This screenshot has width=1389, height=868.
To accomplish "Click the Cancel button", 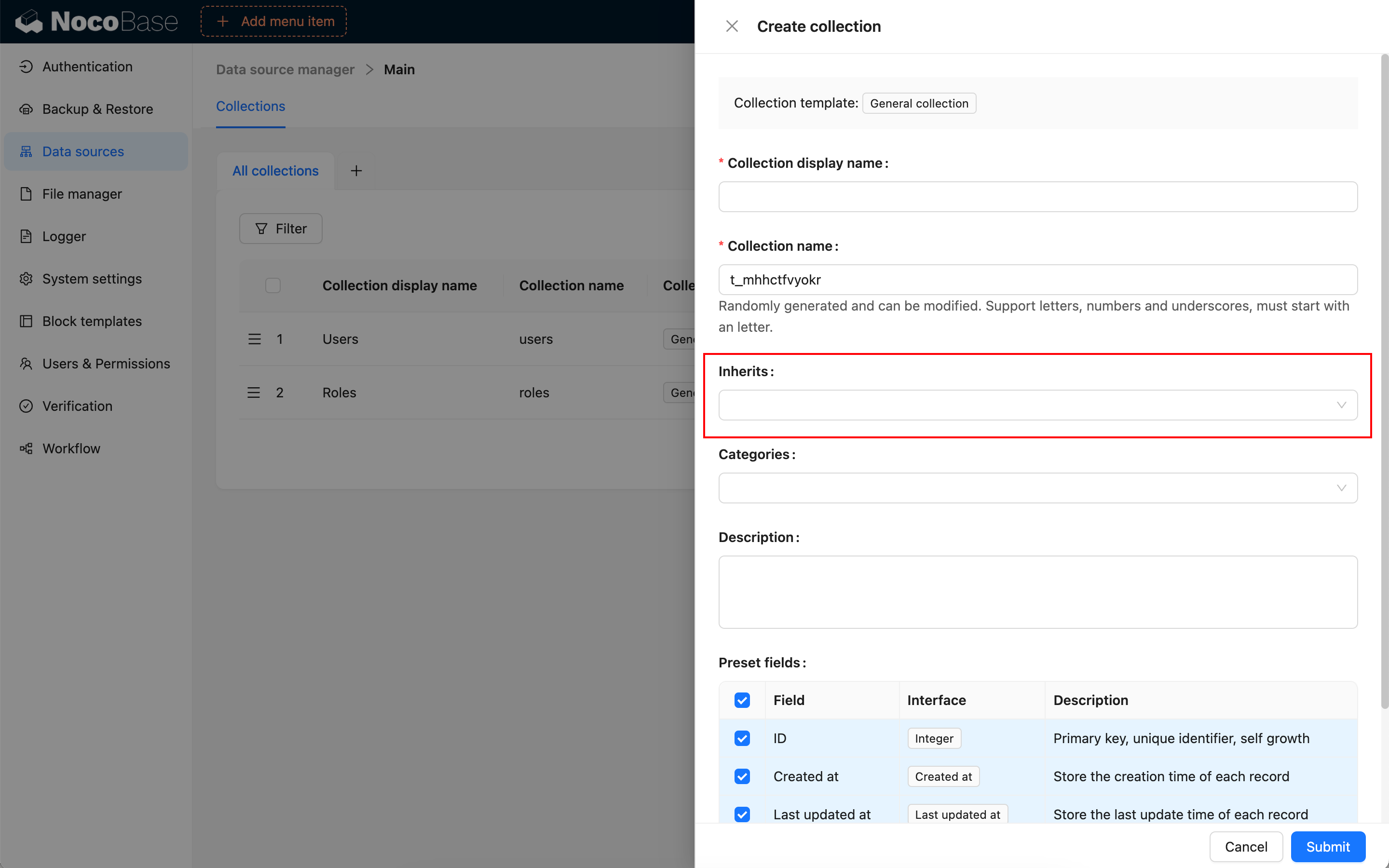I will (x=1245, y=847).
